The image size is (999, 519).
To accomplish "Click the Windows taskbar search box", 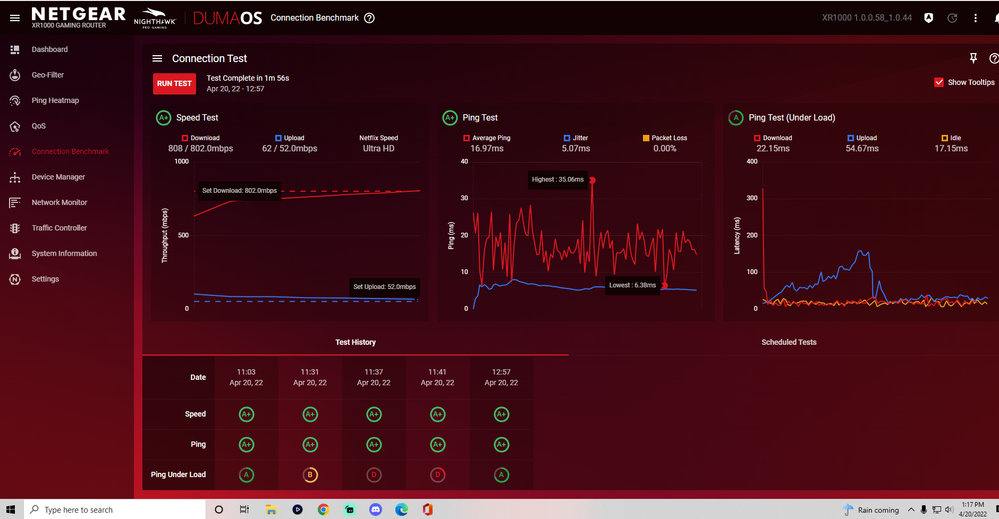I will click(110, 509).
